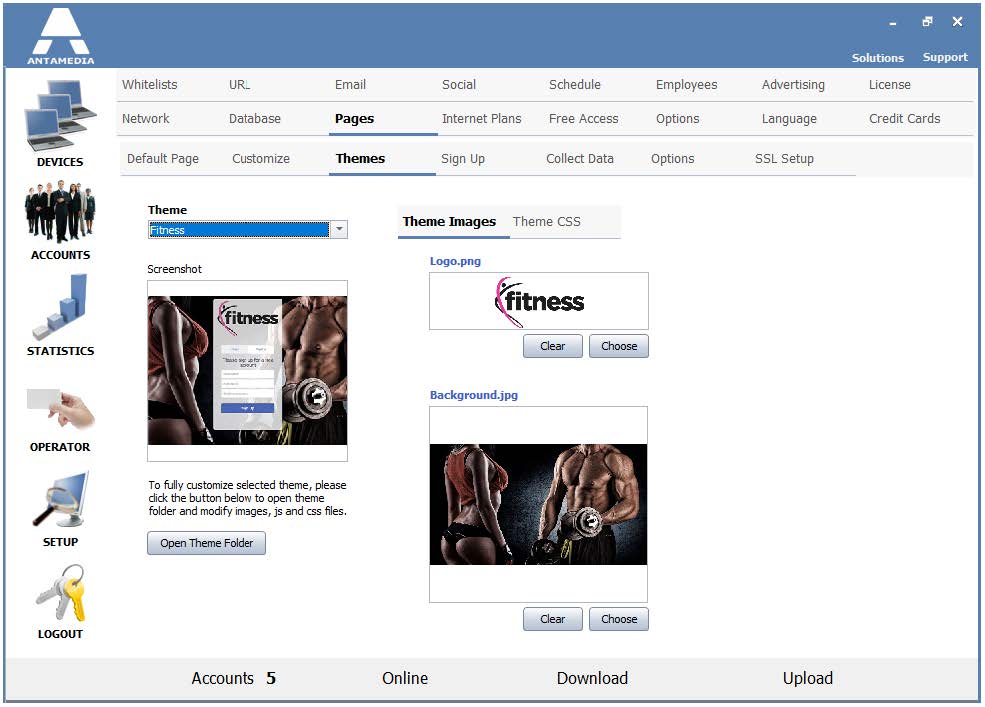This screenshot has width=985, height=707.
Task: Switch to Default Page sub-tab
Action: 163,159
